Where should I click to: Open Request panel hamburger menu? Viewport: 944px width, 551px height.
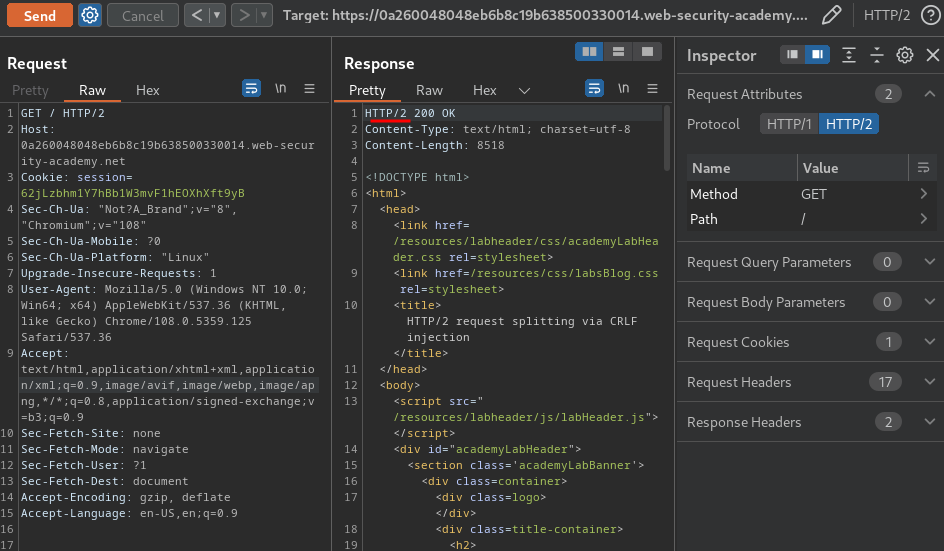(309, 89)
